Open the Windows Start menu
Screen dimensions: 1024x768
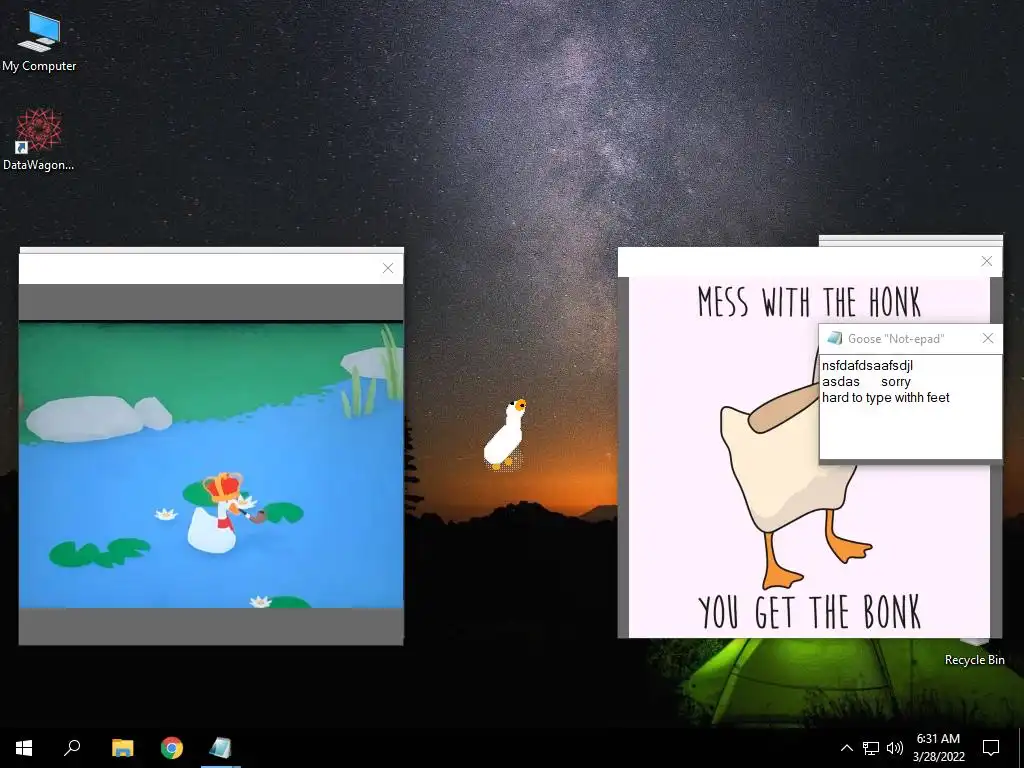24,748
